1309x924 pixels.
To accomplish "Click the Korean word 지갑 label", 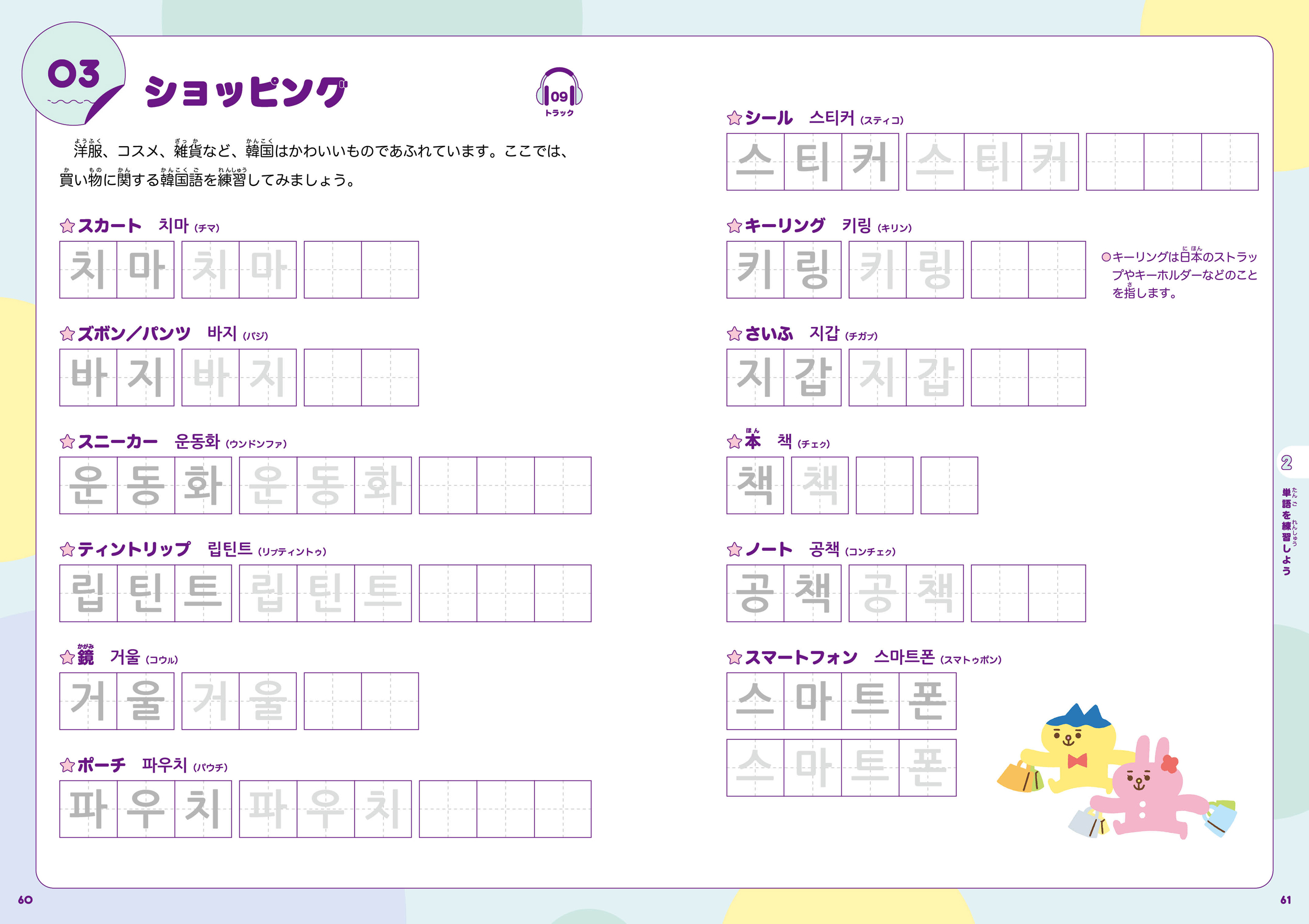I will [x=824, y=333].
